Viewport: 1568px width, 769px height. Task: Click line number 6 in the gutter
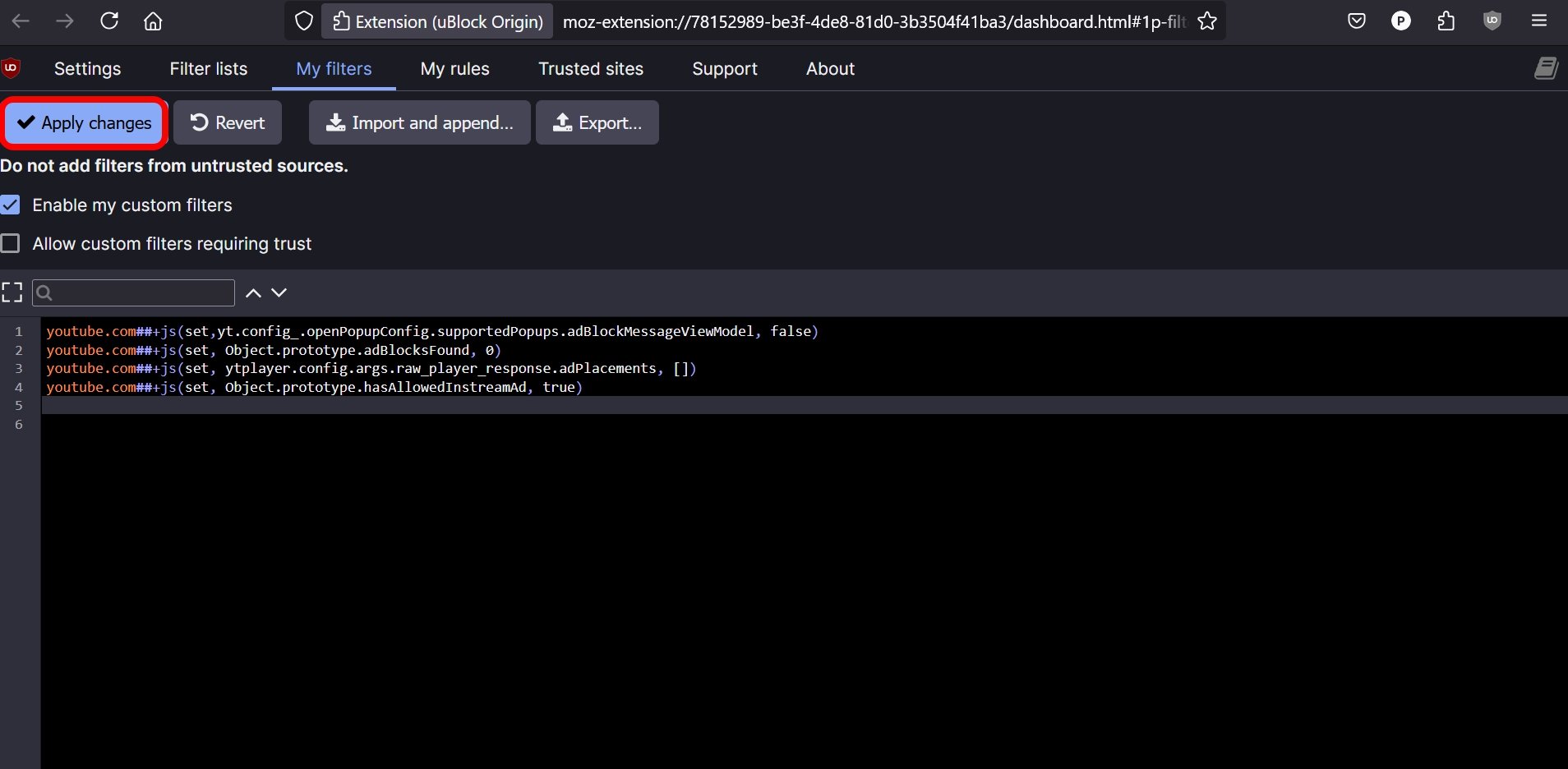pos(19,424)
